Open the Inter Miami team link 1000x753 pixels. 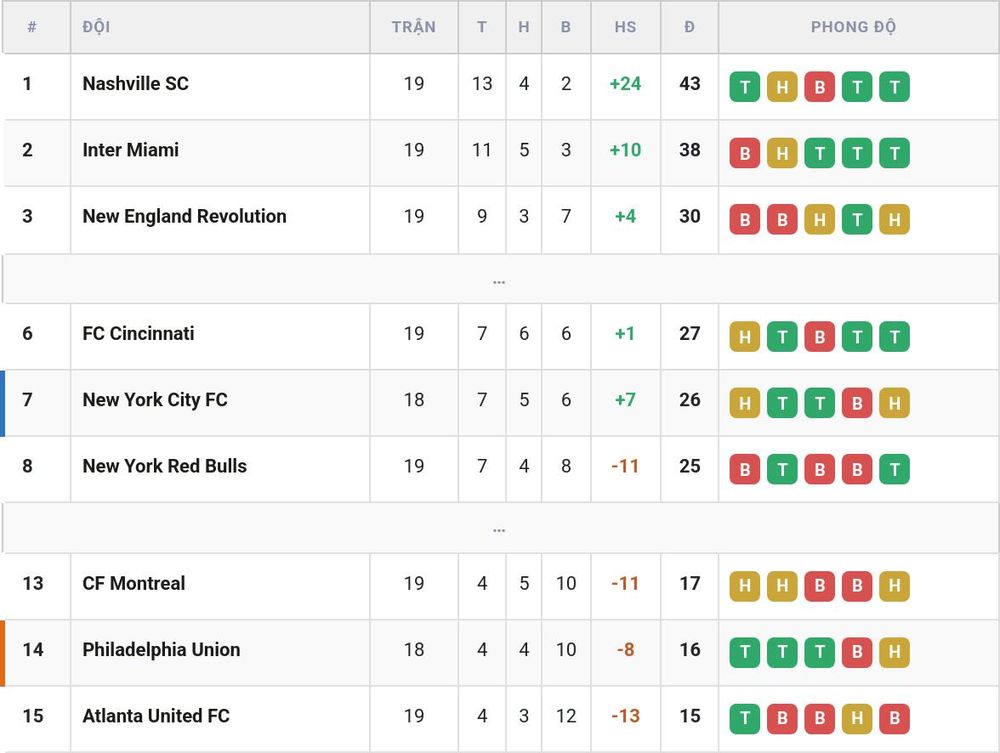[131, 150]
